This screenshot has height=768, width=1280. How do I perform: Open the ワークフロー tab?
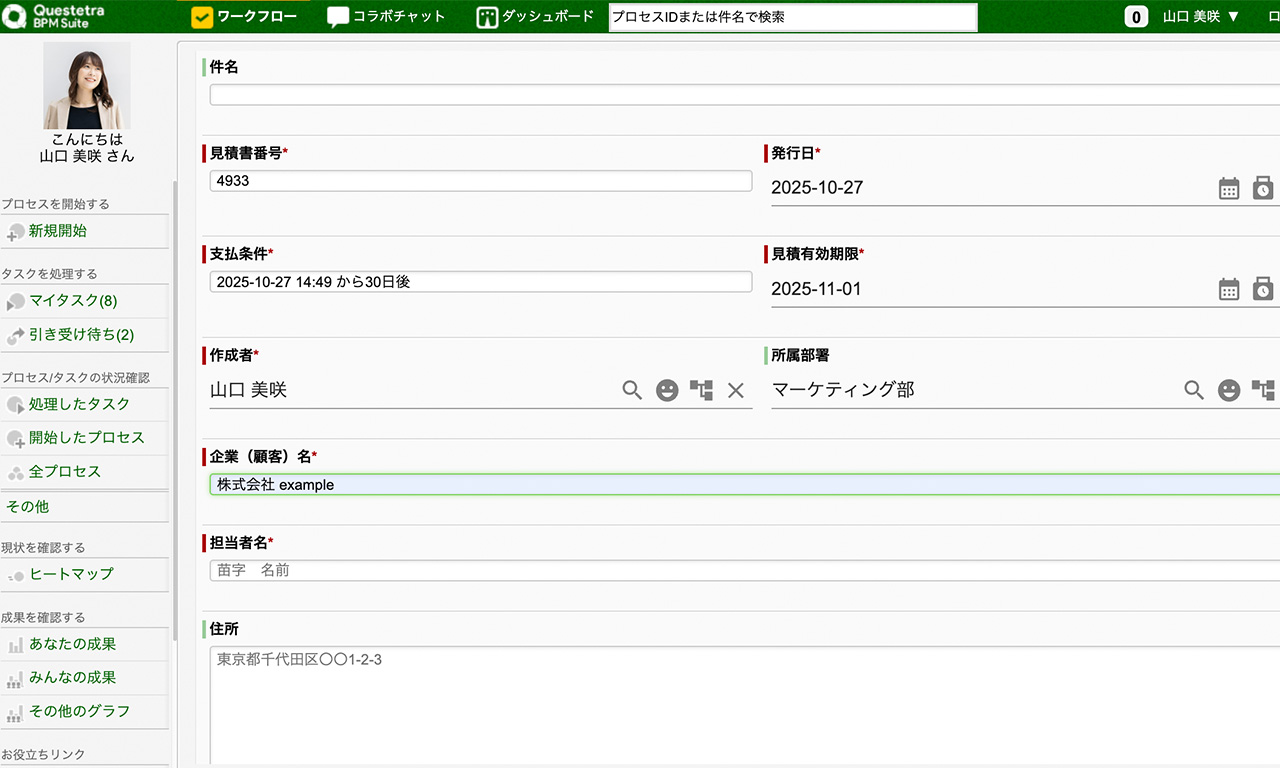coord(244,17)
